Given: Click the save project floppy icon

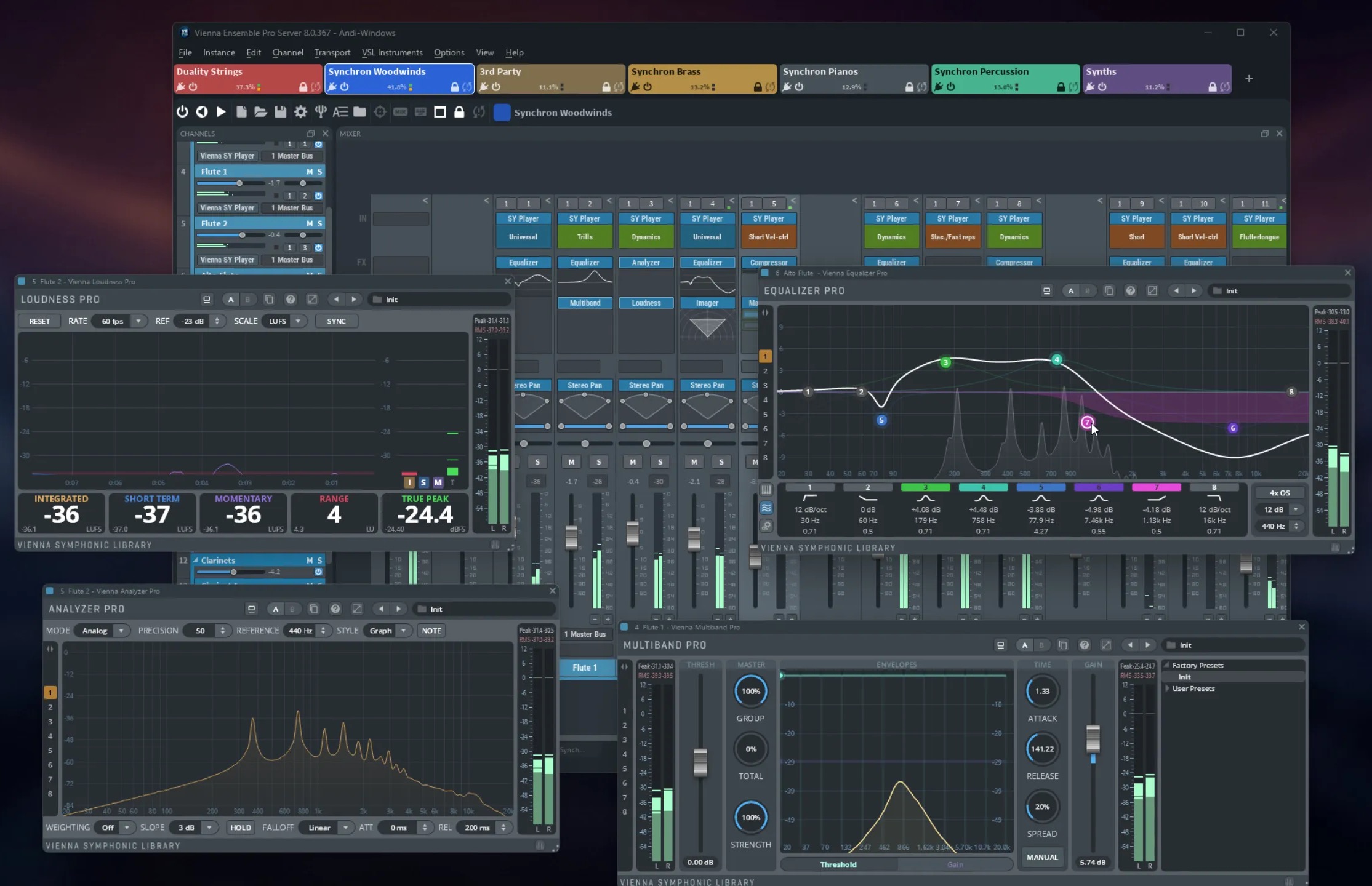Looking at the screenshot, I should tap(280, 112).
